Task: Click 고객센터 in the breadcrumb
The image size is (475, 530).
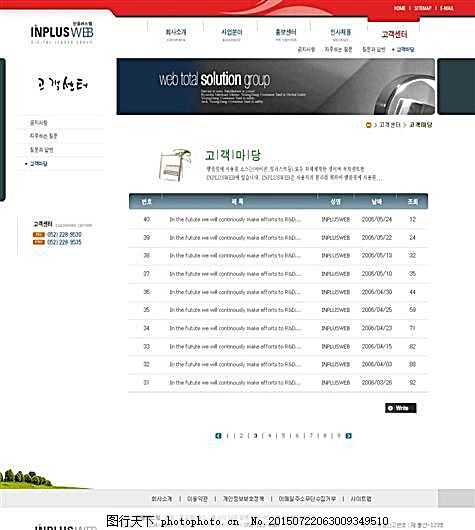Action: [x=390, y=125]
